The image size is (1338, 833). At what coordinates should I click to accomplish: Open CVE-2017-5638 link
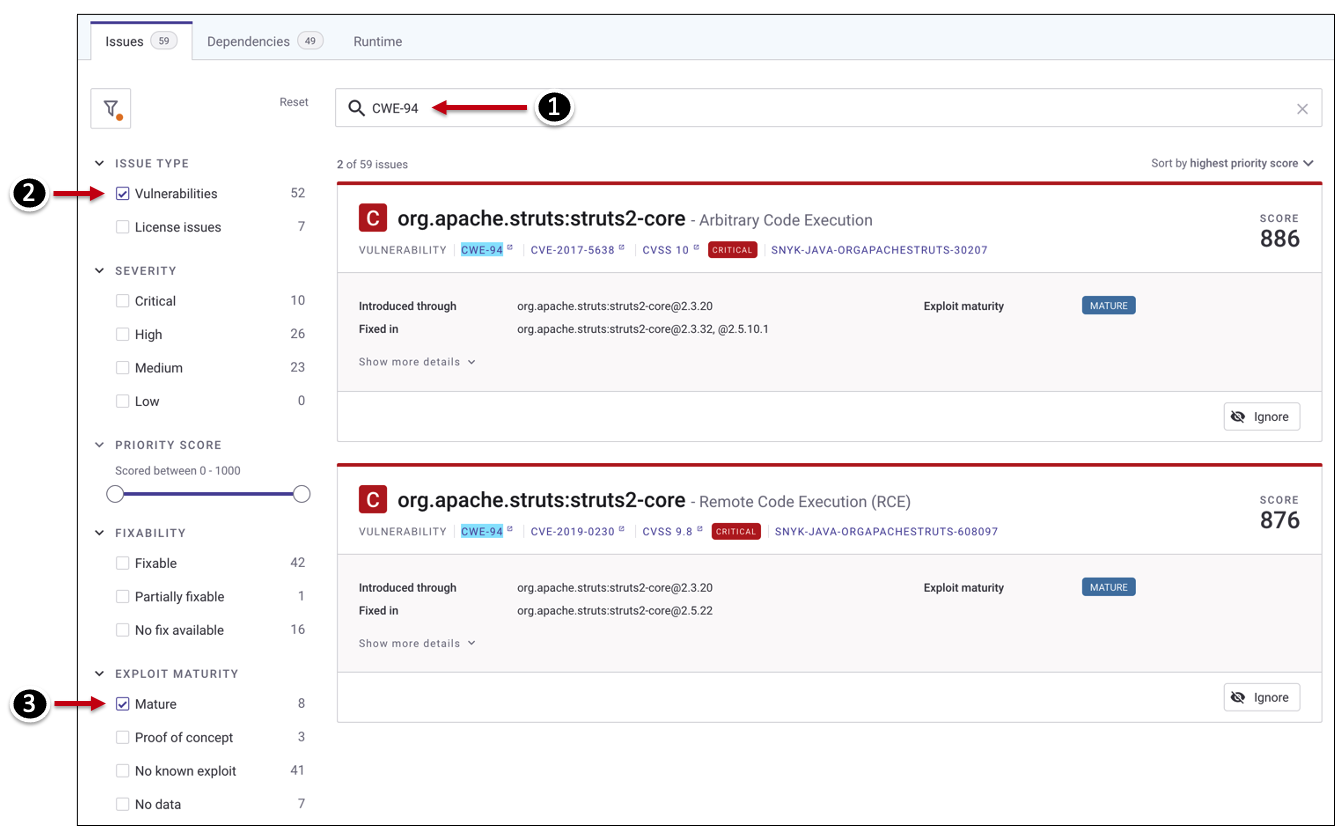point(577,250)
